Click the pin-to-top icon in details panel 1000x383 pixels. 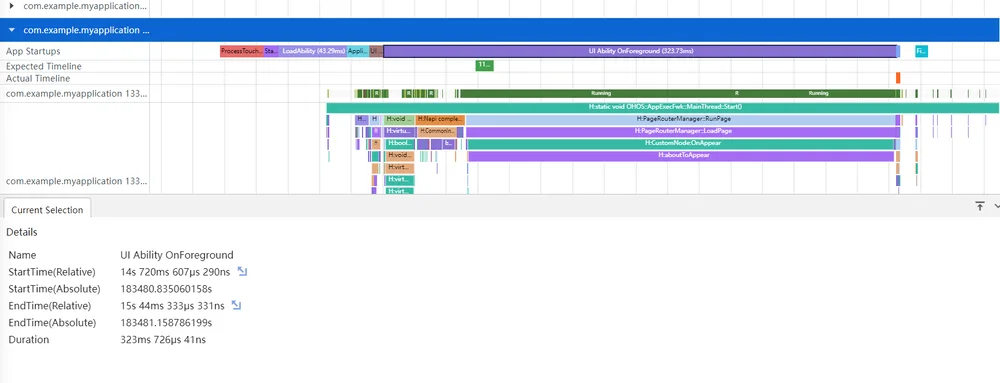coord(980,206)
